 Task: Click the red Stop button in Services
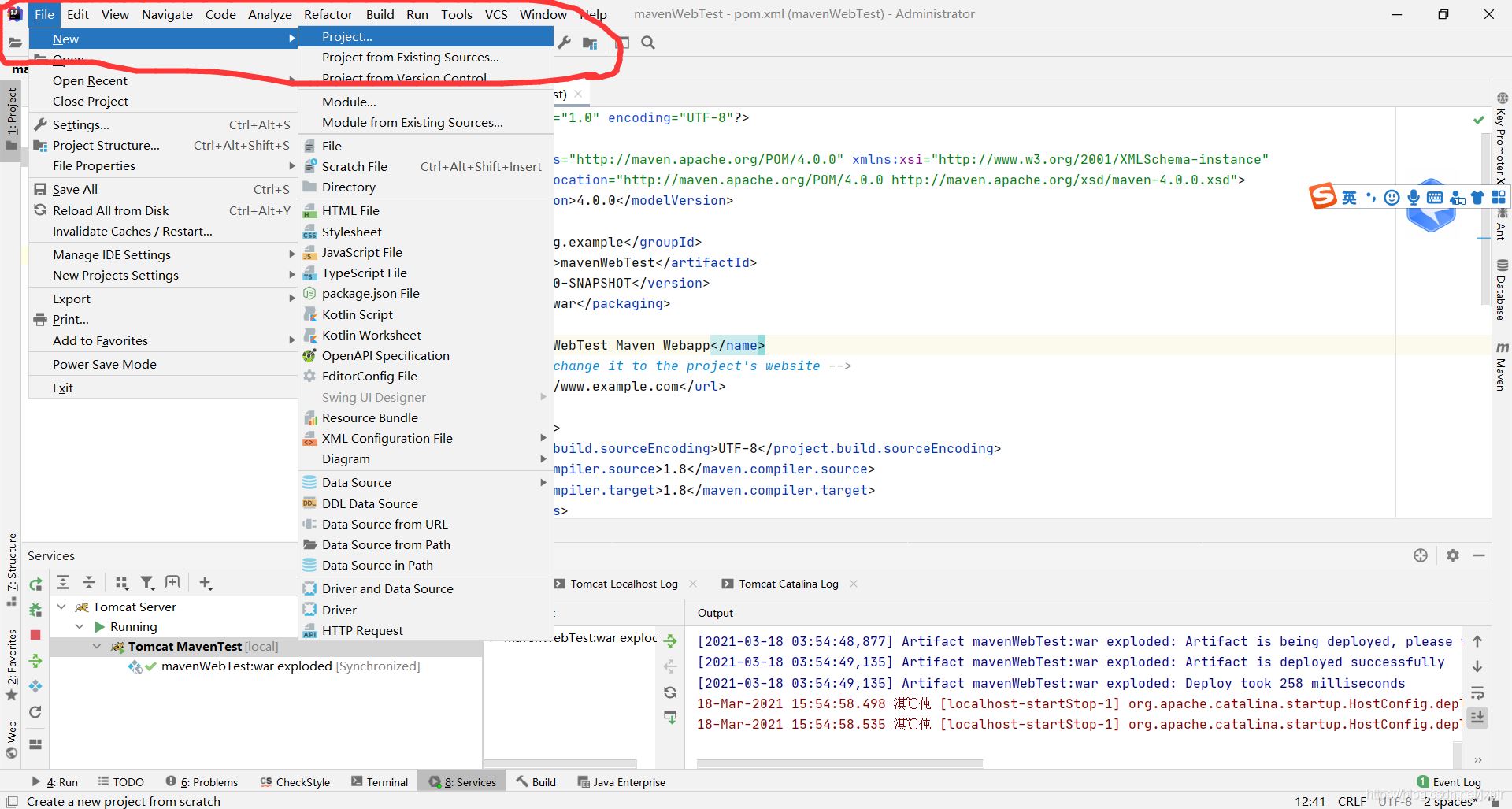35,635
